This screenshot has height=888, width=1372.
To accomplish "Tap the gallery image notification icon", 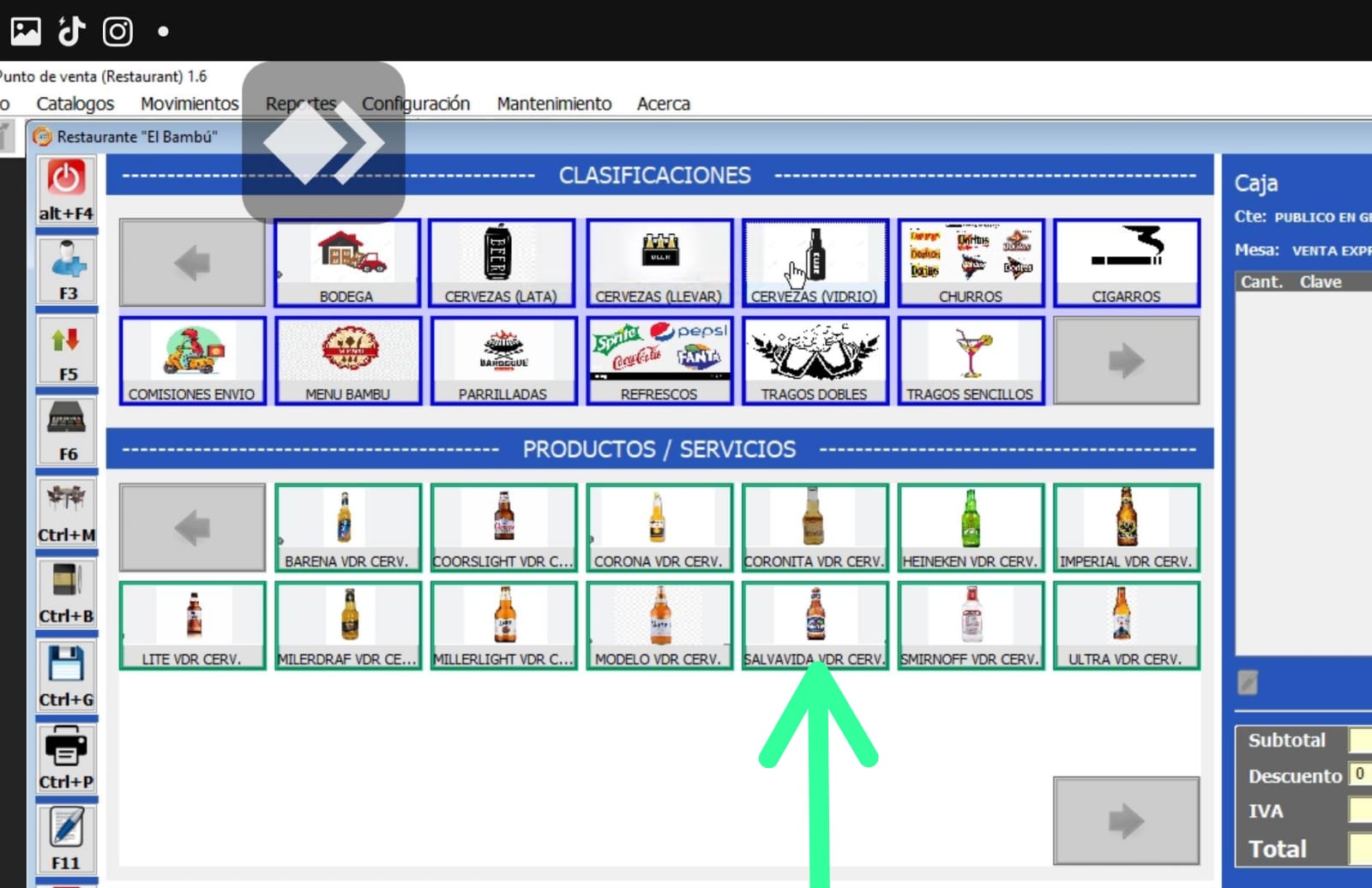I will [x=26, y=32].
